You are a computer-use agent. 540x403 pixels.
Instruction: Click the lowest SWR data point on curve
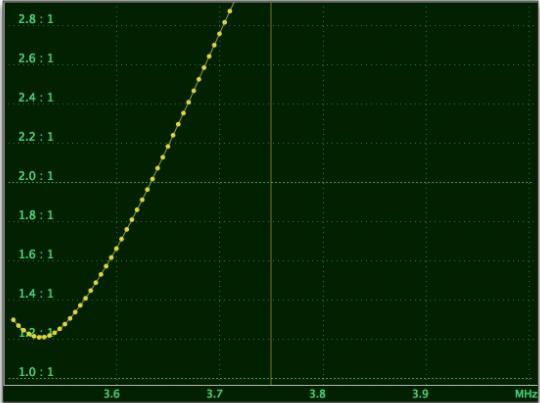[x=39, y=337]
